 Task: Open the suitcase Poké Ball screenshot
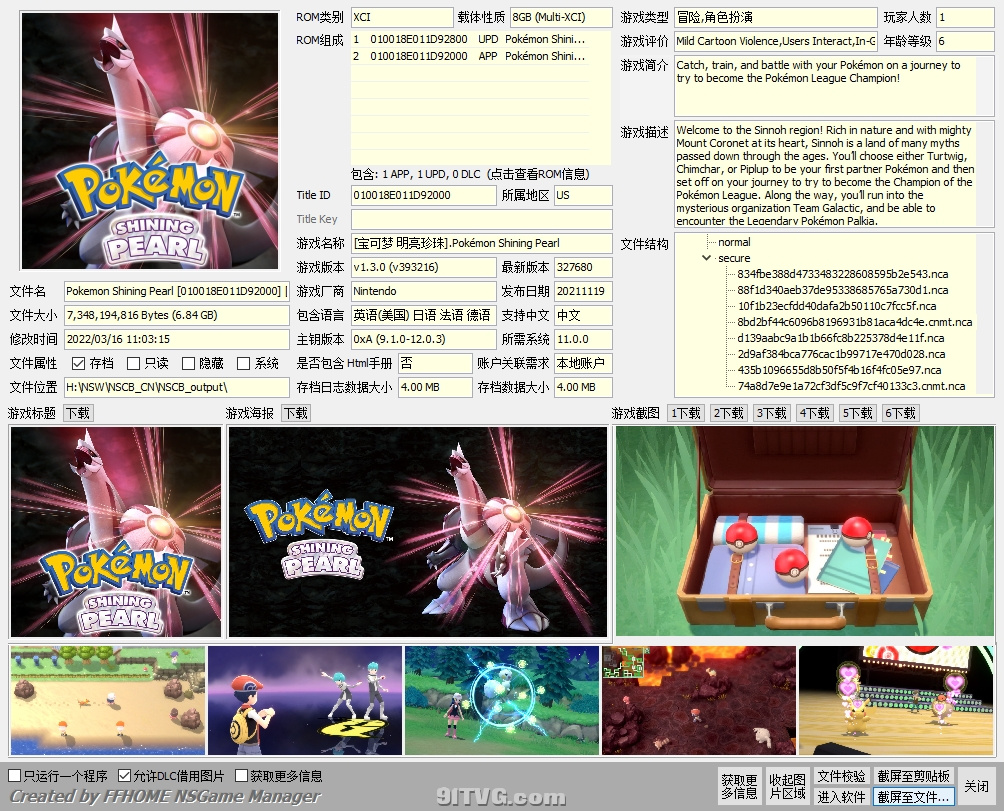(805, 531)
